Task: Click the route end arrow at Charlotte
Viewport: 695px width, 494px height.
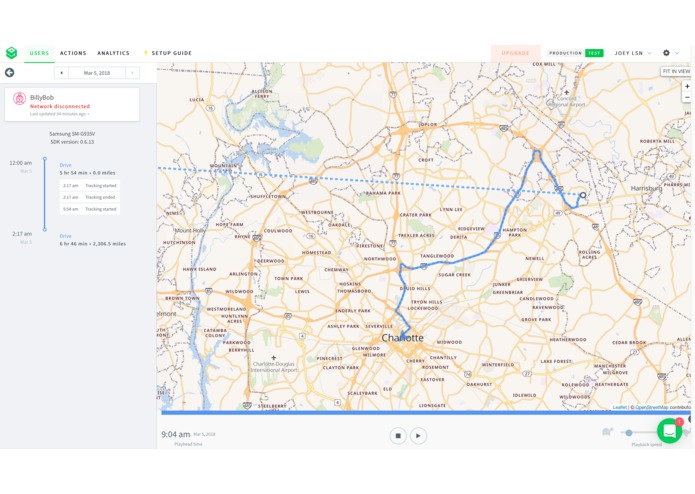Action: click(403, 336)
